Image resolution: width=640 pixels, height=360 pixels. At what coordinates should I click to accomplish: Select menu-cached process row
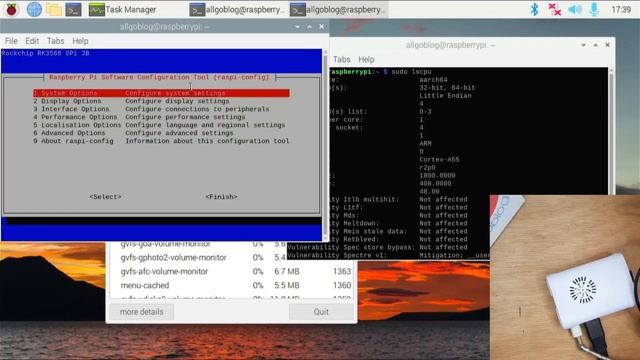231,285
